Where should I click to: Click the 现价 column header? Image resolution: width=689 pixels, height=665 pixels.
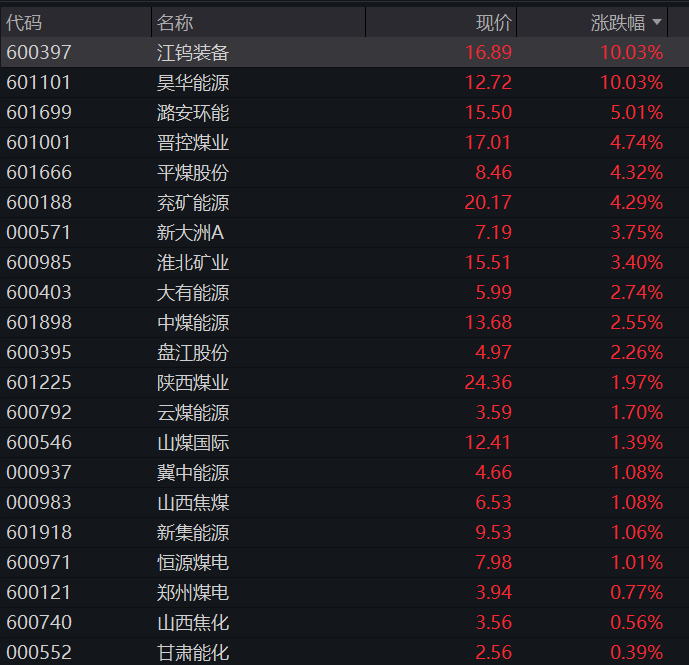tap(494, 22)
